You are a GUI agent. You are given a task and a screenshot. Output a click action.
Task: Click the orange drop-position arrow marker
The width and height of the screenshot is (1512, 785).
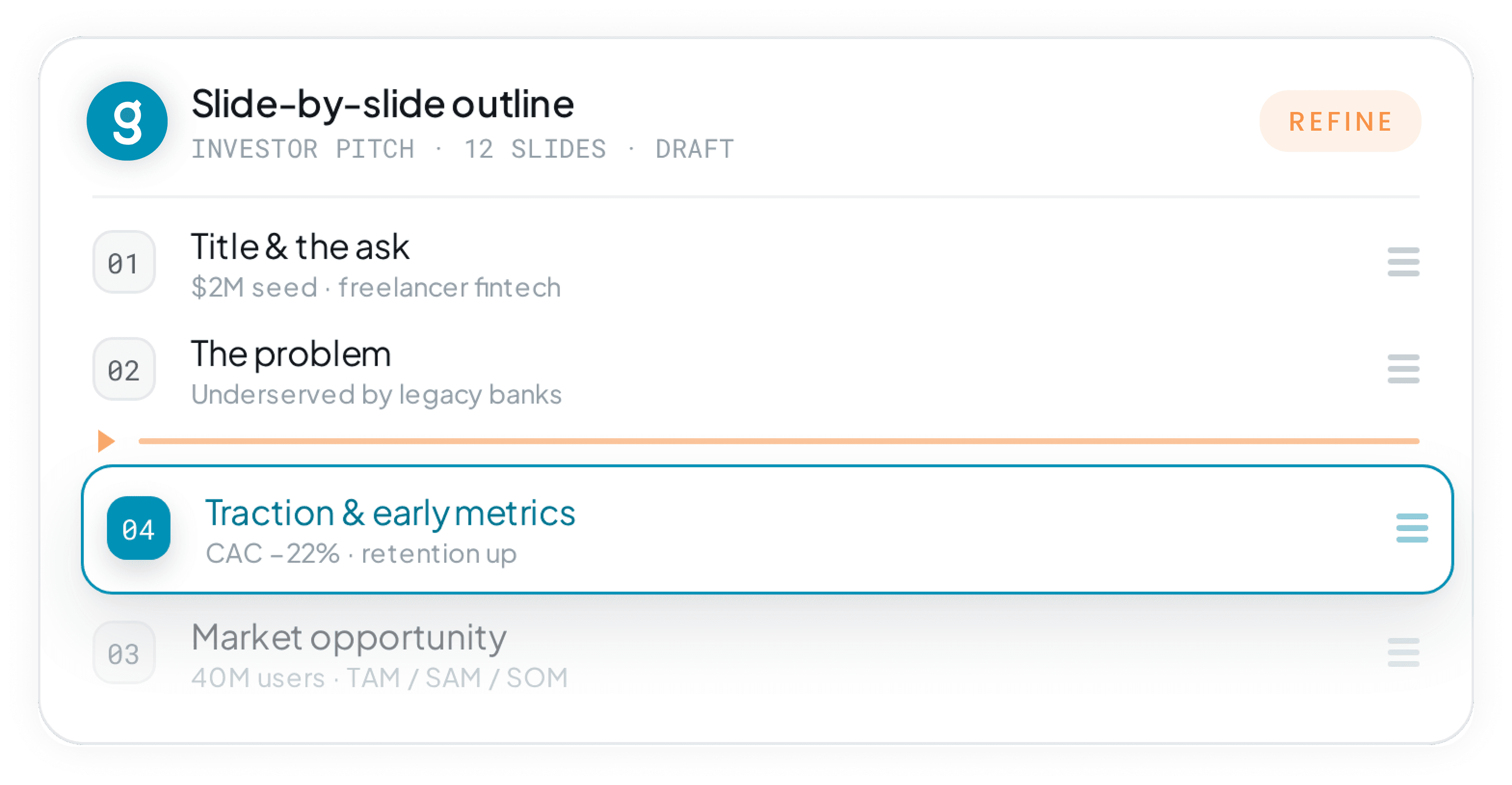pos(106,441)
